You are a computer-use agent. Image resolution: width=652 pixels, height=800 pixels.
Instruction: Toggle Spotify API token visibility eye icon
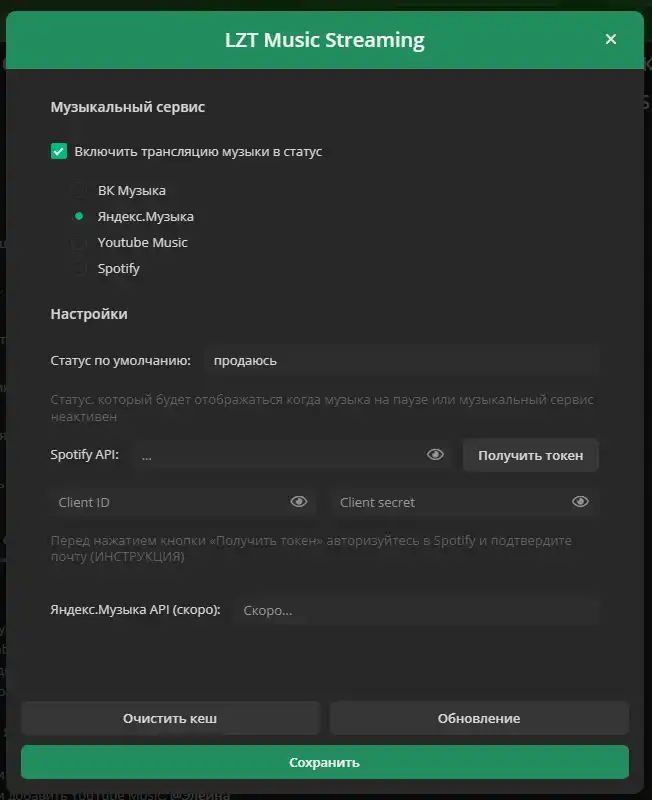coord(435,455)
